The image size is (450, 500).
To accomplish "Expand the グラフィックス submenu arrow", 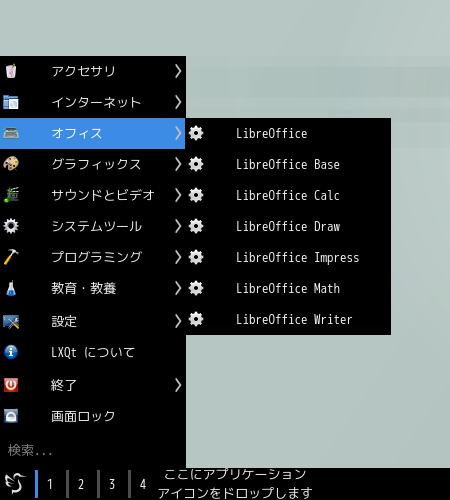I will pyautogui.click(x=178, y=164).
